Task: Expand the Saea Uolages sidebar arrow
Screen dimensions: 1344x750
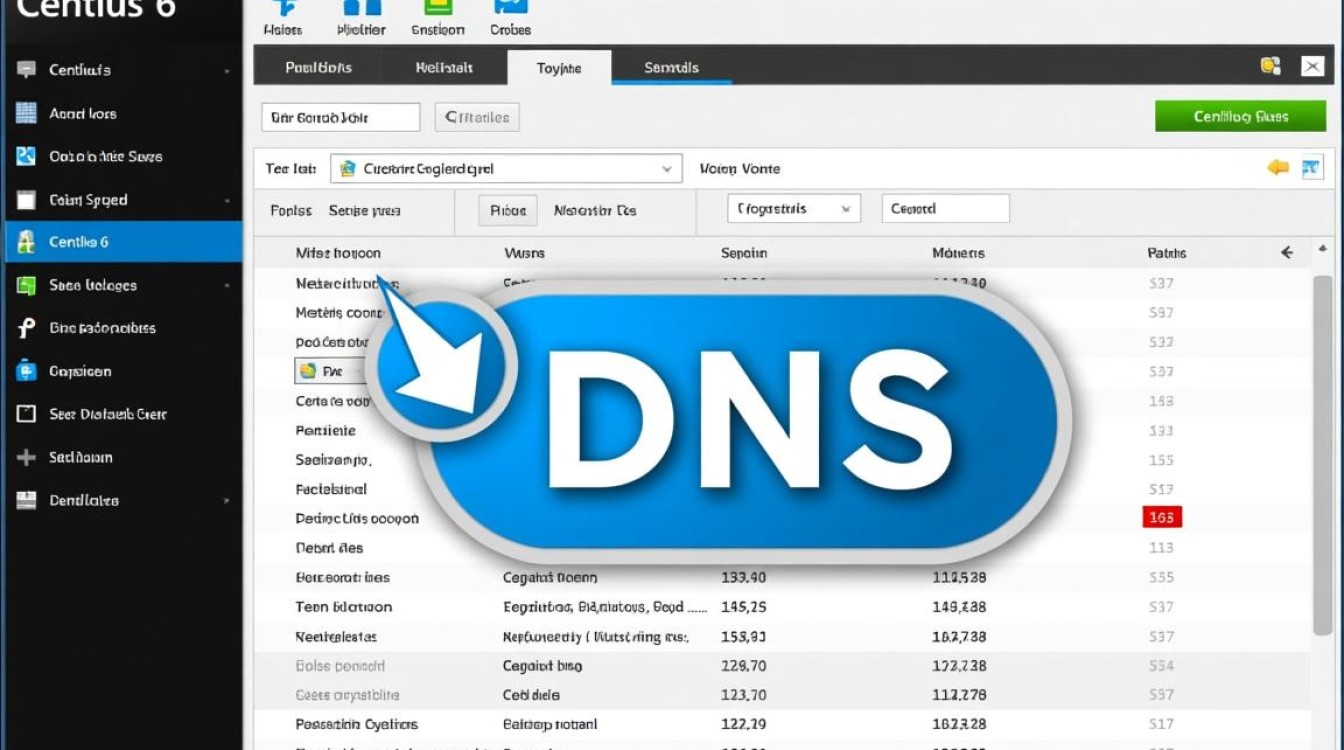Action: coord(227,285)
